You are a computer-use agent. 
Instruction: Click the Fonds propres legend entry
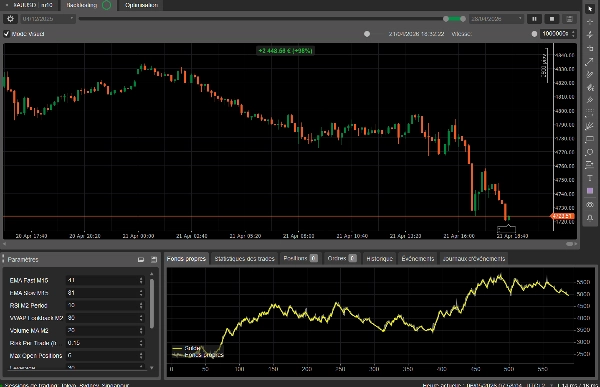click(x=198, y=355)
